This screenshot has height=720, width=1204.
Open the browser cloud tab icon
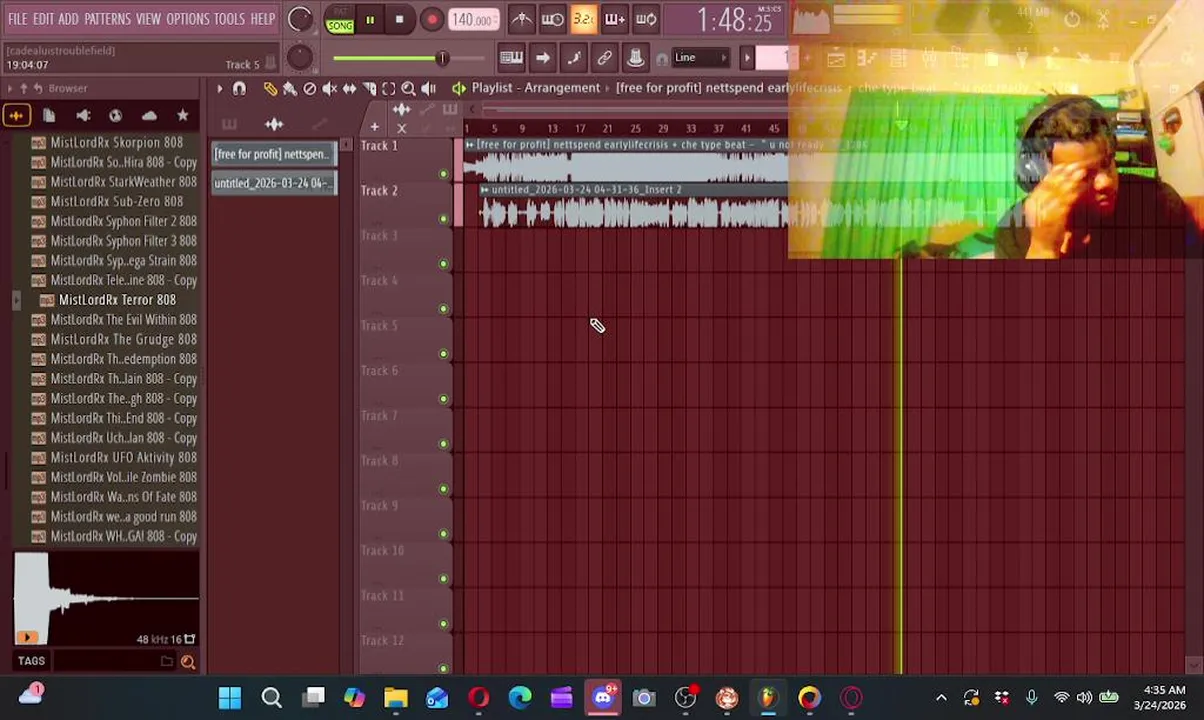pyautogui.click(x=149, y=117)
